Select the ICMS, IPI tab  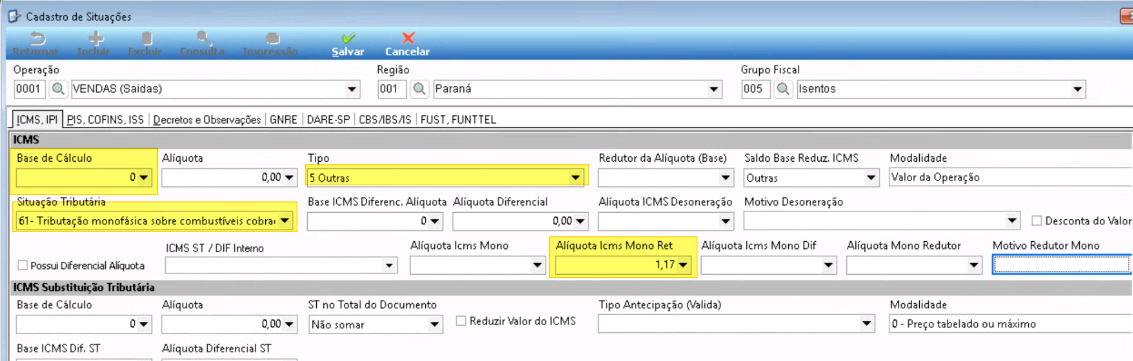tap(38, 120)
